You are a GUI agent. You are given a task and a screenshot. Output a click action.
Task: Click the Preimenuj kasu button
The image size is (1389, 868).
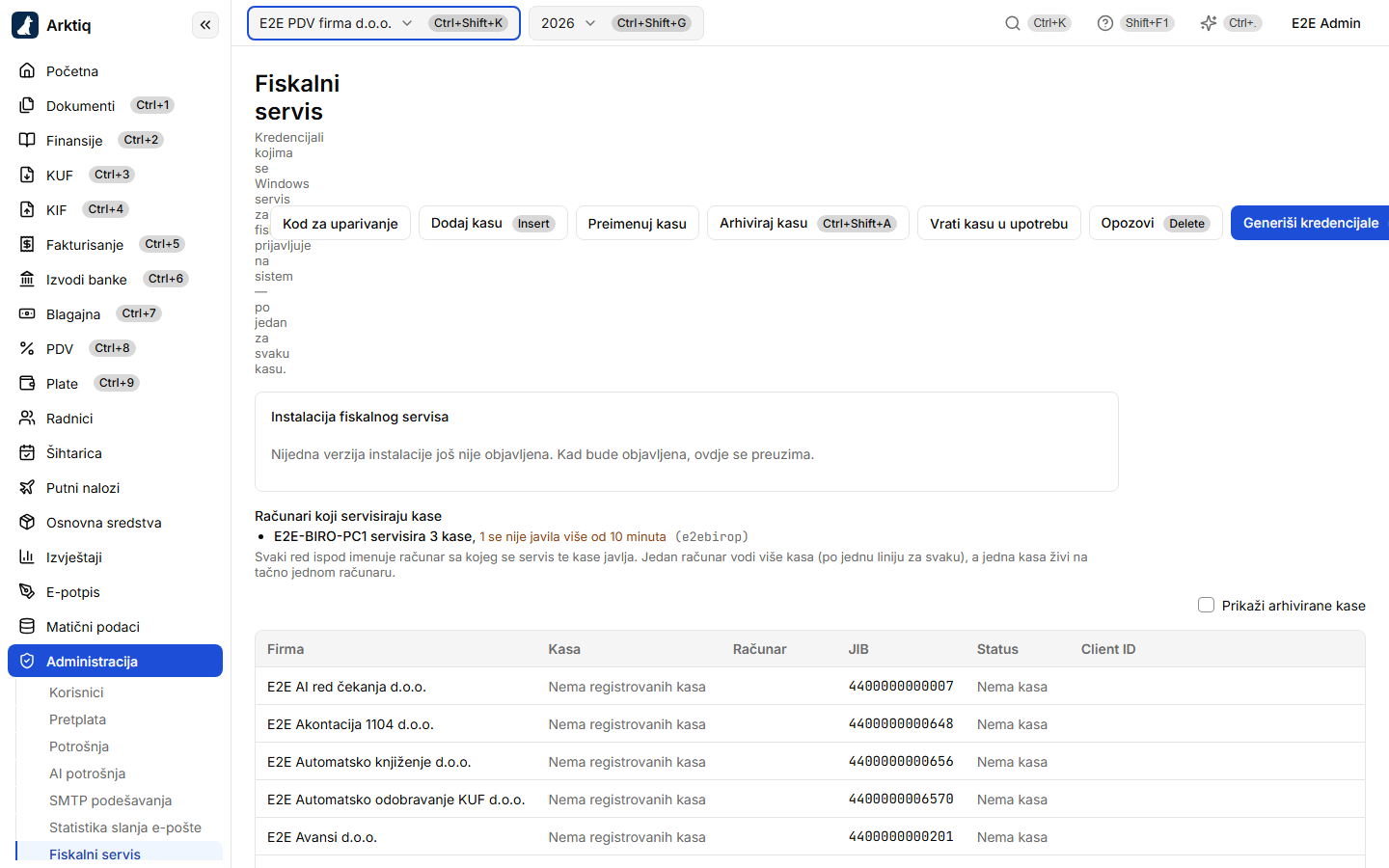(638, 223)
